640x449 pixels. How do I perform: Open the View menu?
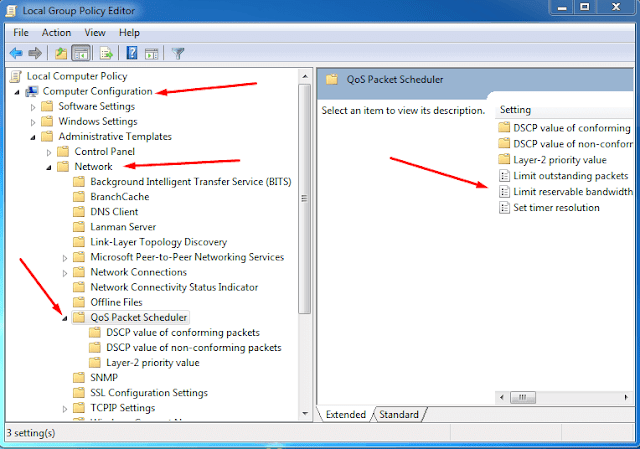[95, 33]
